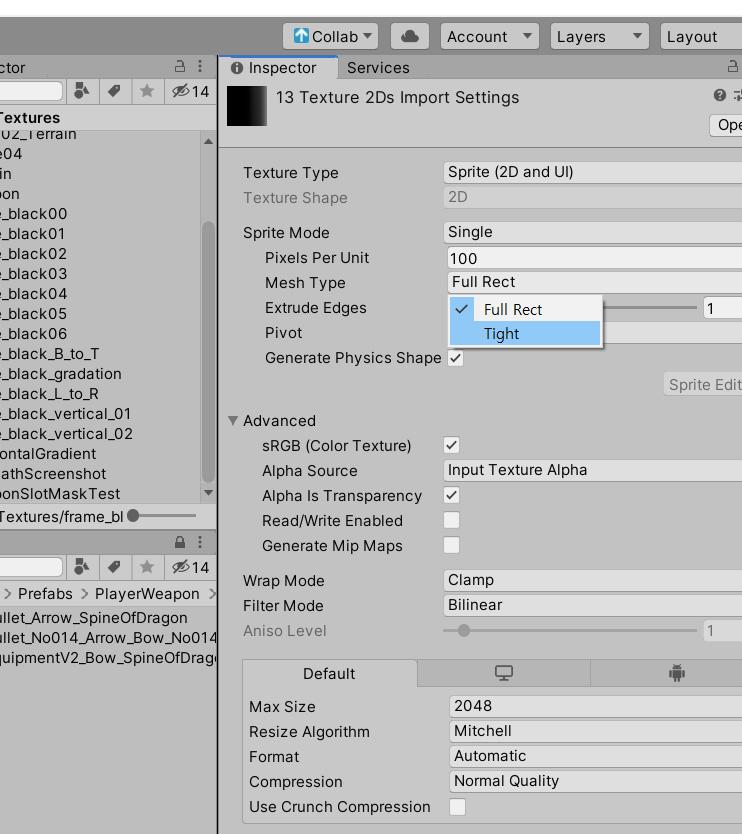Open the Format dropdown
This screenshot has width=742, height=834.
tap(595, 756)
